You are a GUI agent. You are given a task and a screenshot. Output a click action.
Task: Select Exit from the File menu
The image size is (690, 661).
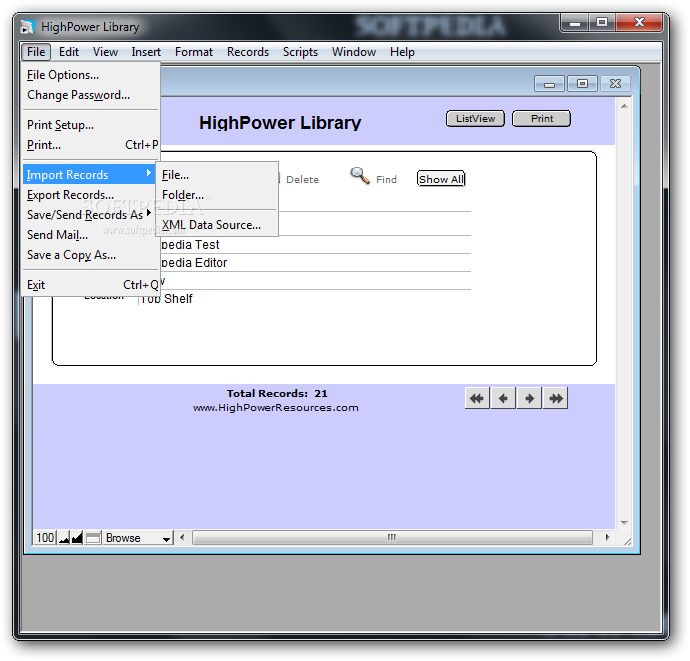pos(91,285)
